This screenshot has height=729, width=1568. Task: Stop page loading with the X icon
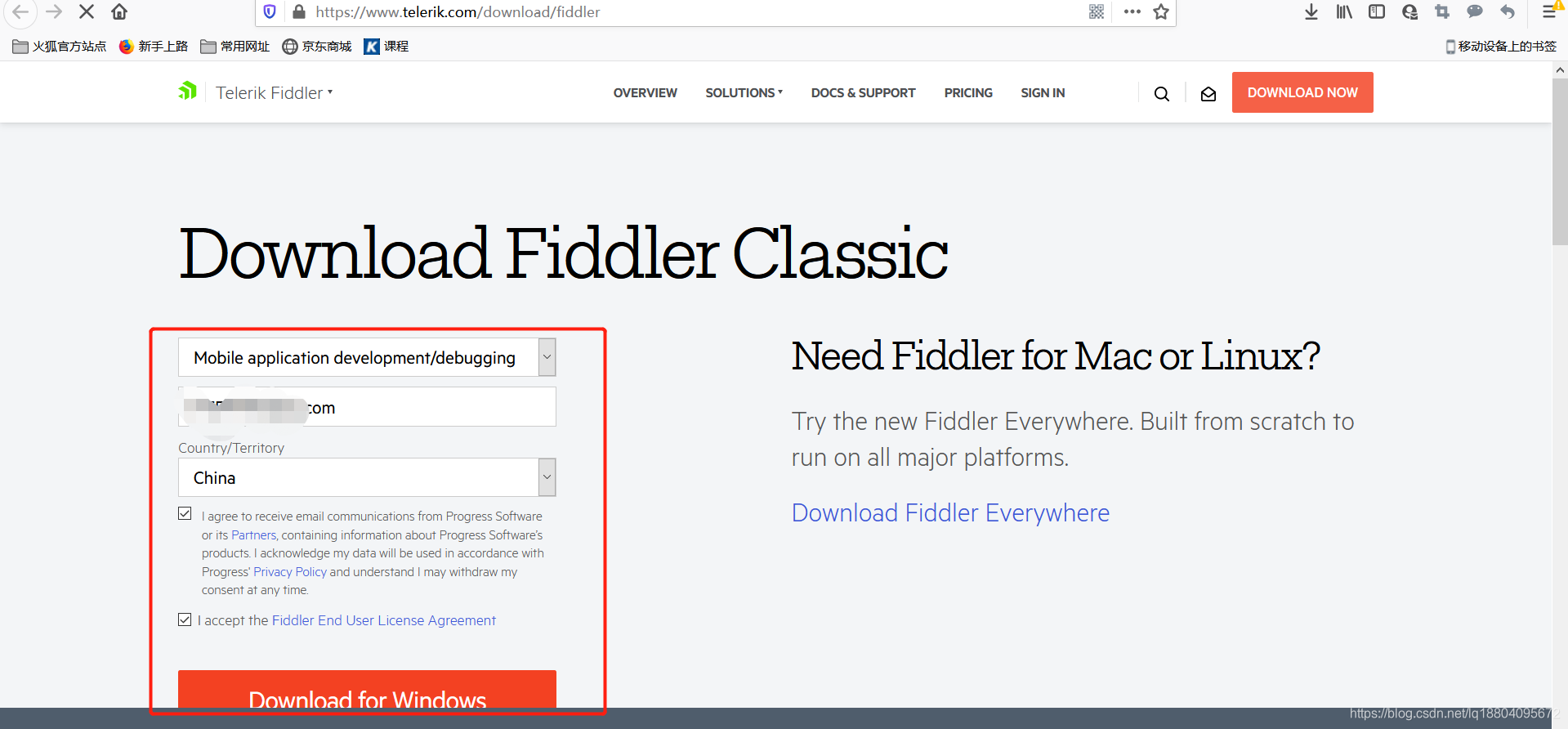click(87, 11)
